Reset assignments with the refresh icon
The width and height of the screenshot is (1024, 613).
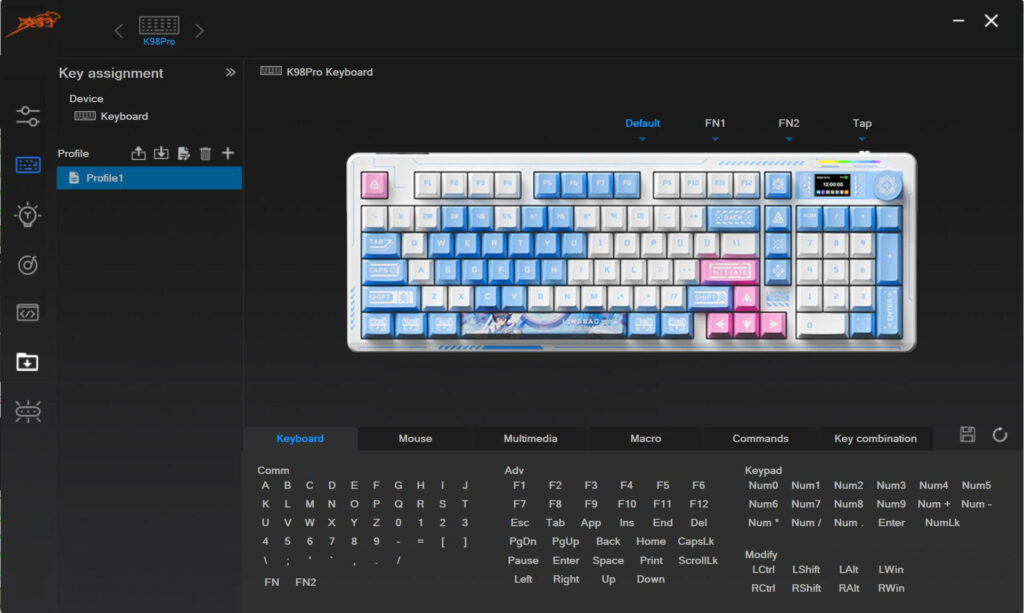pos(1000,435)
